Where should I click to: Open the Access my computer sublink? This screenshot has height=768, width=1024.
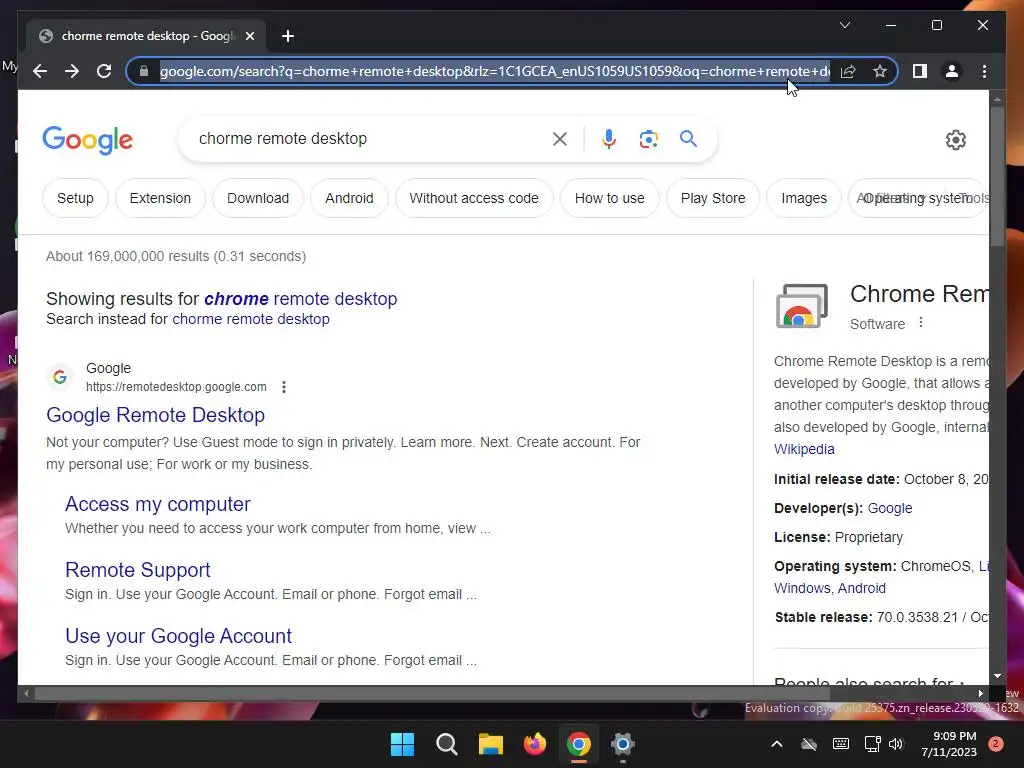click(x=157, y=504)
